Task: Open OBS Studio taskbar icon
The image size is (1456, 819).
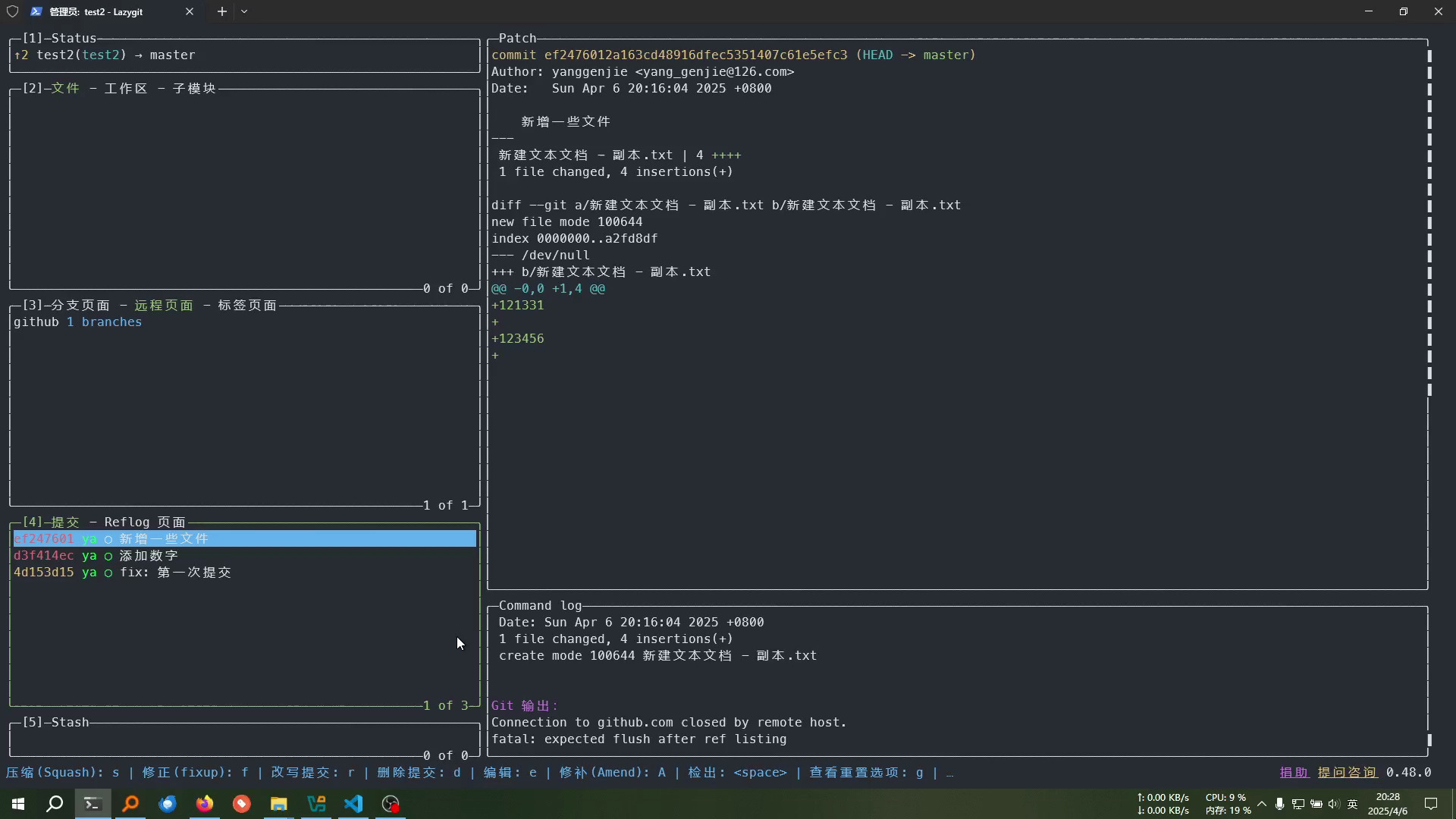Action: [x=391, y=804]
